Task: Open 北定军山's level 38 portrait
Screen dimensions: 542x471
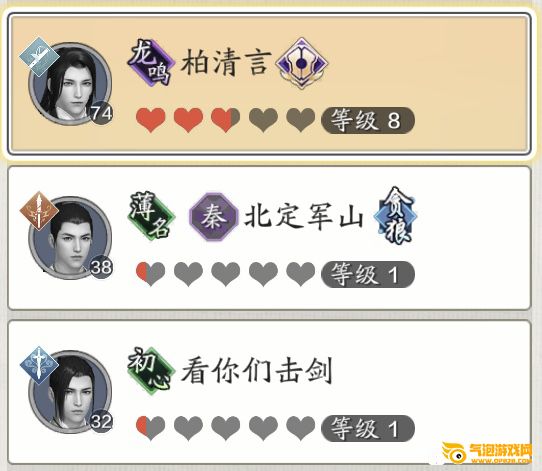Action: click(71, 238)
